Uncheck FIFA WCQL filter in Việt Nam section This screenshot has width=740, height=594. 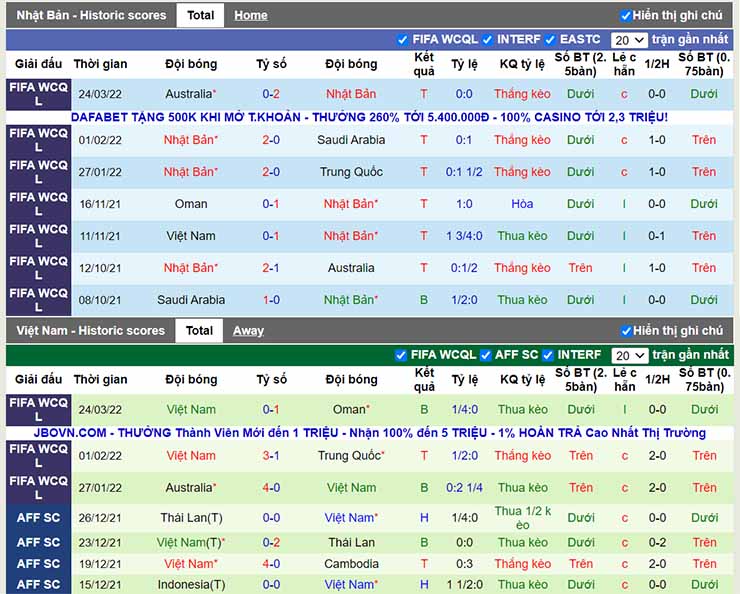pos(401,355)
